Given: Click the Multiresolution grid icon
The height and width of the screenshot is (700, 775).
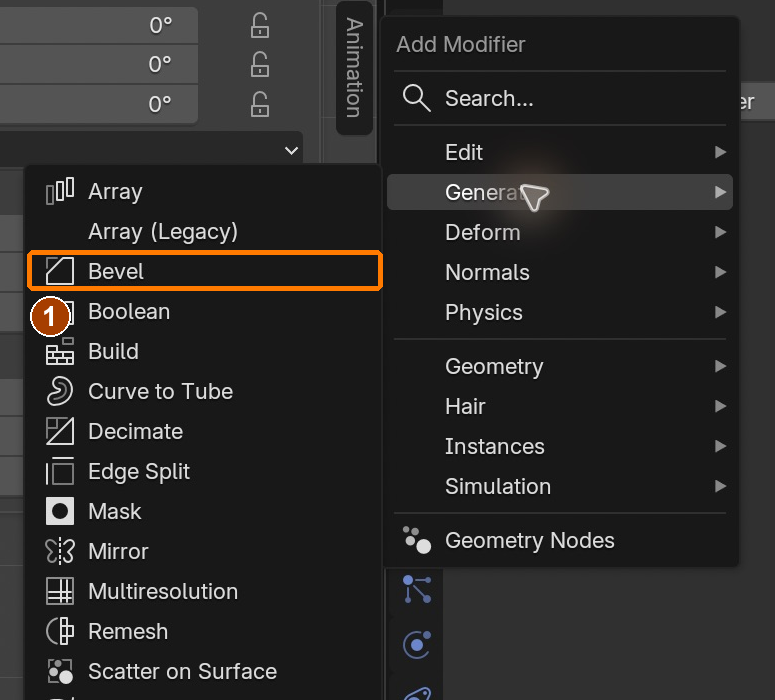Looking at the screenshot, I should click(x=60, y=591).
